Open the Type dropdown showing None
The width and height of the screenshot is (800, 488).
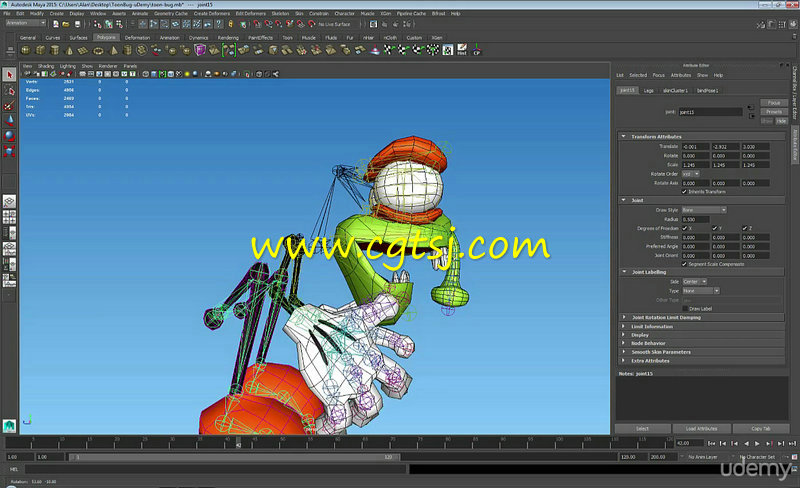701,290
